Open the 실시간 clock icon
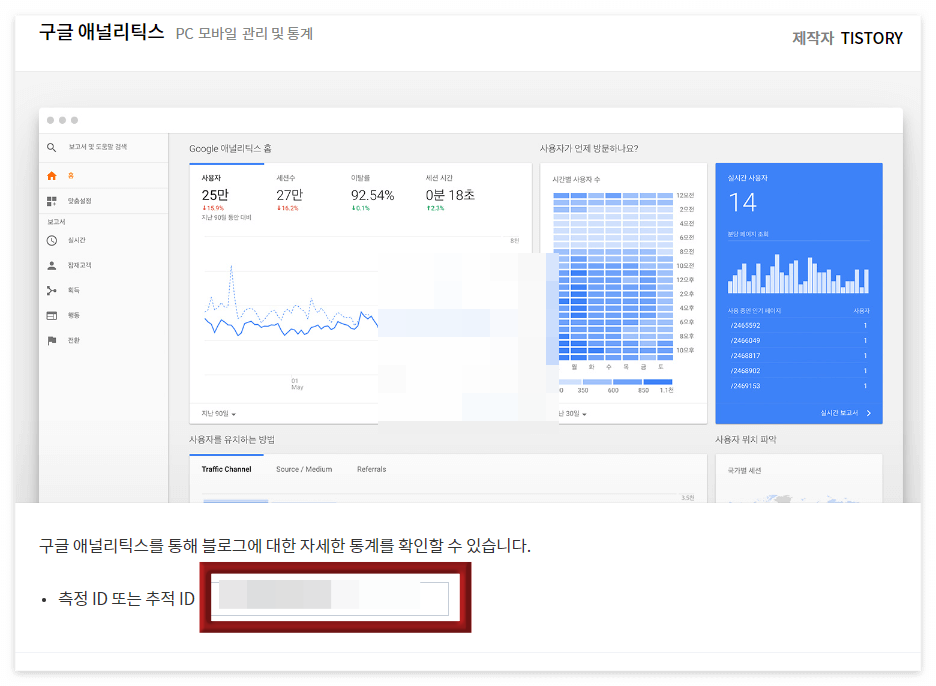 [x=52, y=241]
